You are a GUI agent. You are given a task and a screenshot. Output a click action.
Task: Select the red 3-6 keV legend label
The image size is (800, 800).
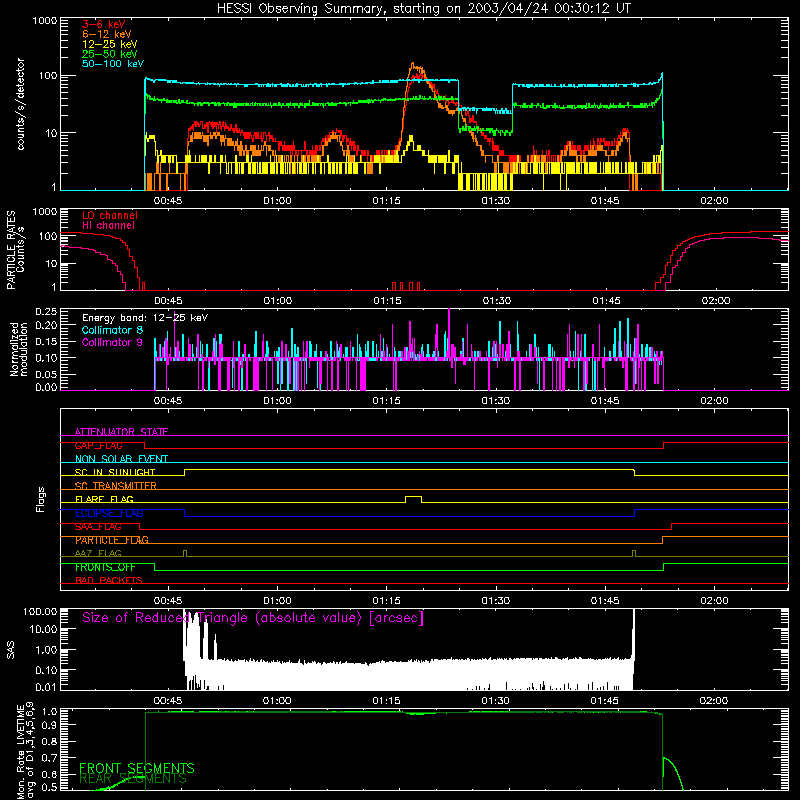click(x=104, y=24)
